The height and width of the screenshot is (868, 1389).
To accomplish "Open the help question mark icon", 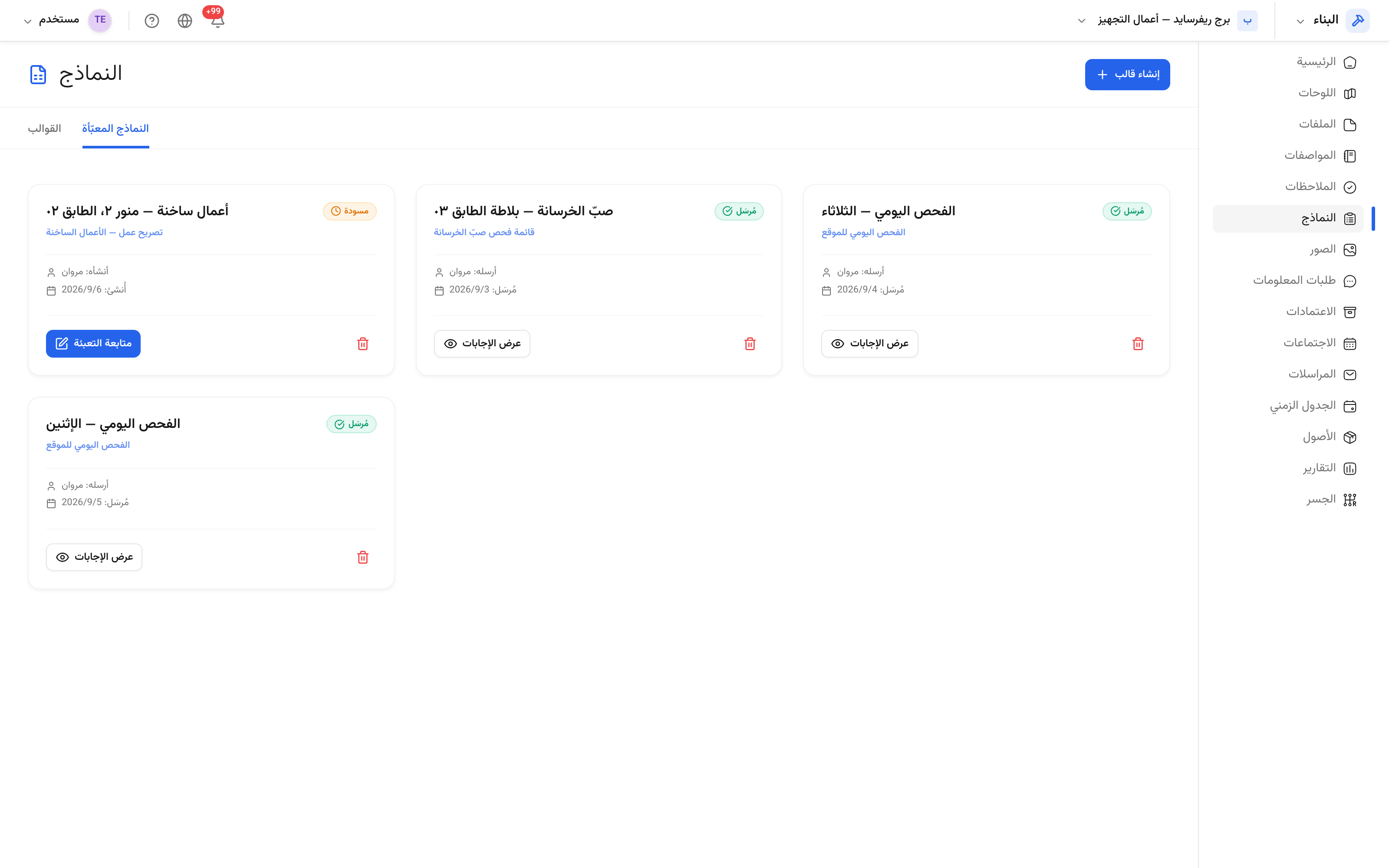I will tap(151, 21).
